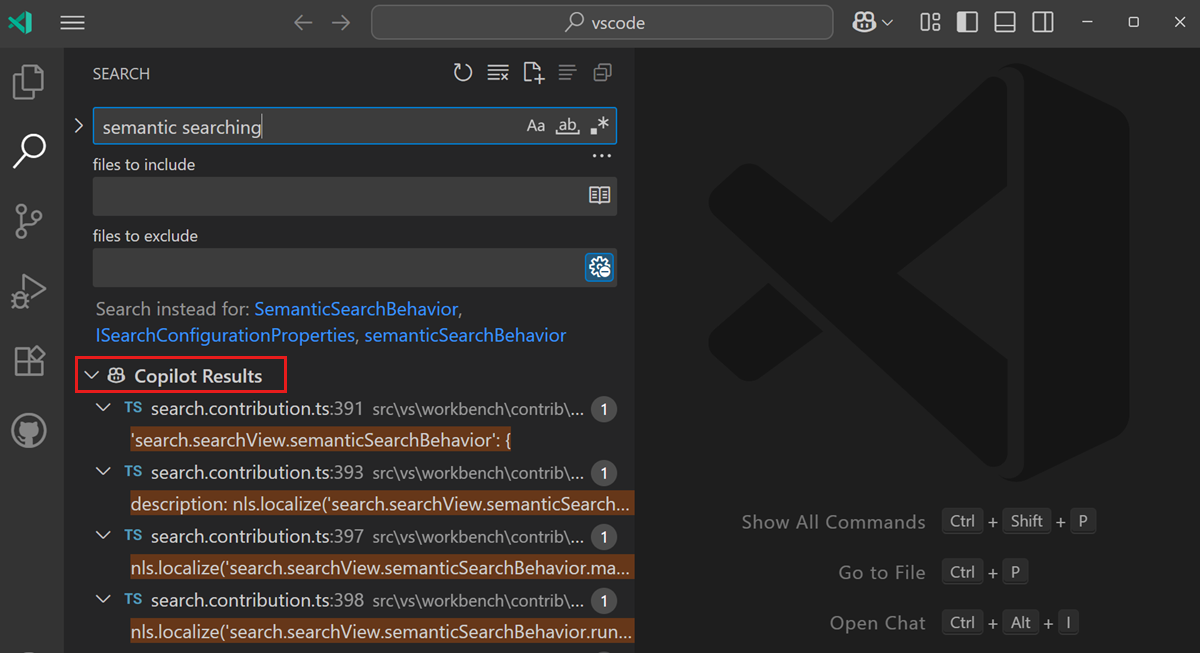Click the TS file icon for line 391
This screenshot has height=653, width=1200.
point(133,408)
